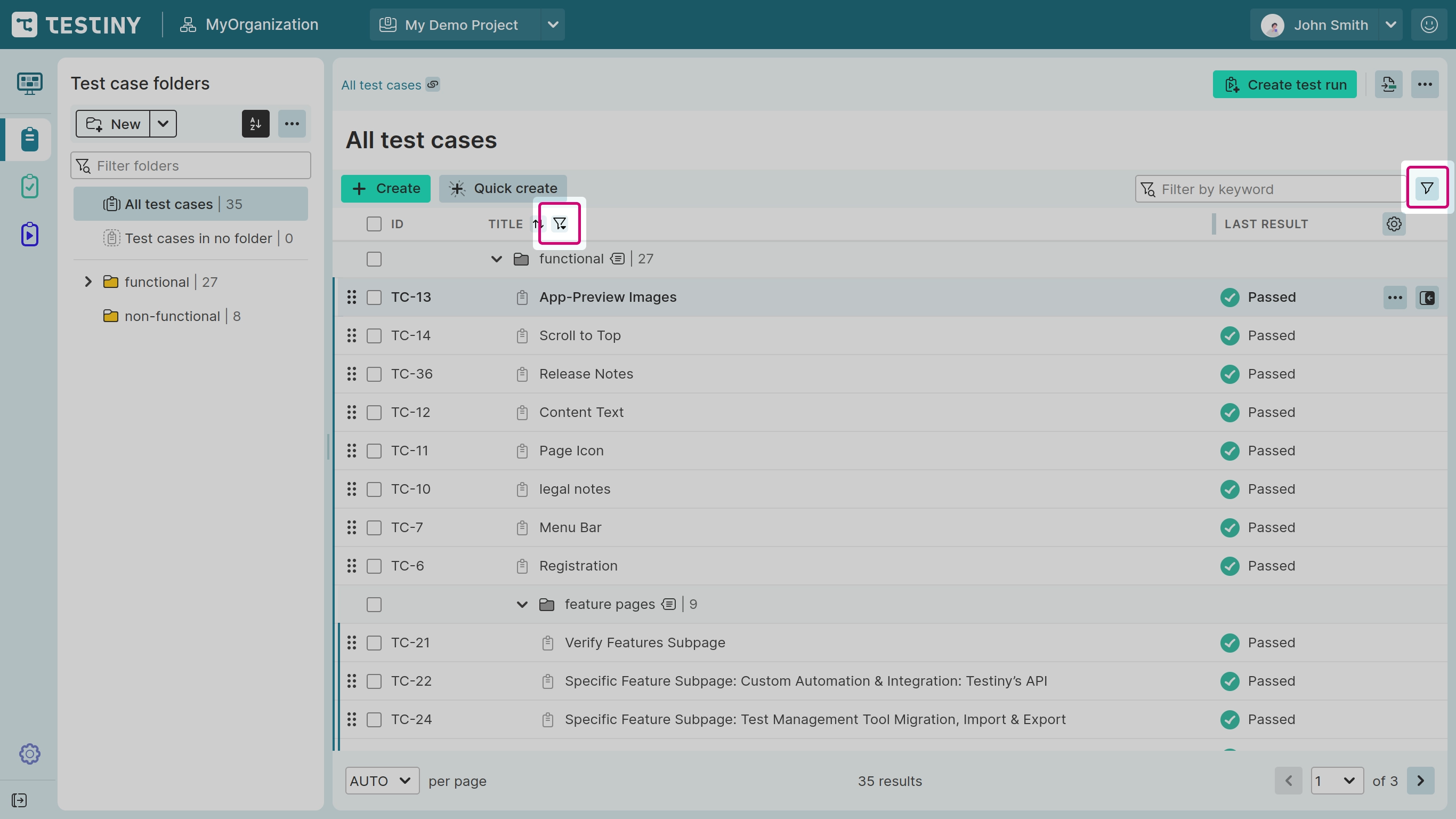This screenshot has width=1456, height=819.
Task: Click the import/export icon near Create test run
Action: click(1388, 85)
